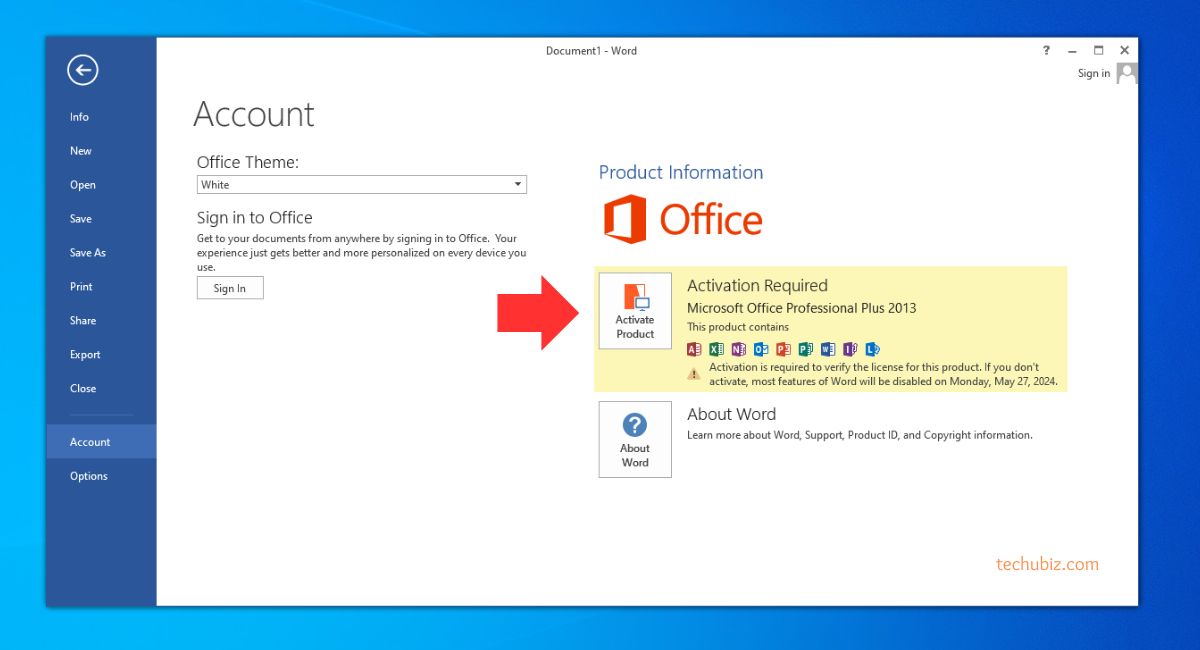Image resolution: width=1200 pixels, height=650 pixels.
Task: Click the Activate Product button
Action: click(x=635, y=311)
